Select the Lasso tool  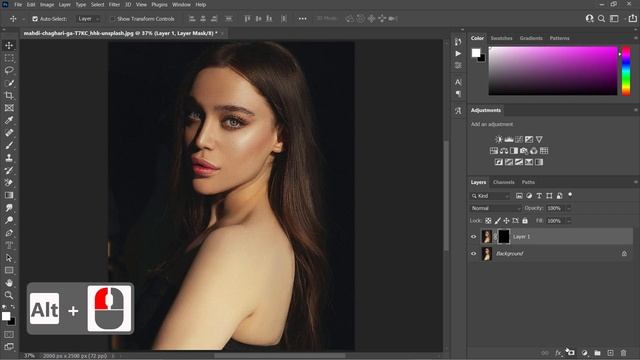click(x=9, y=70)
